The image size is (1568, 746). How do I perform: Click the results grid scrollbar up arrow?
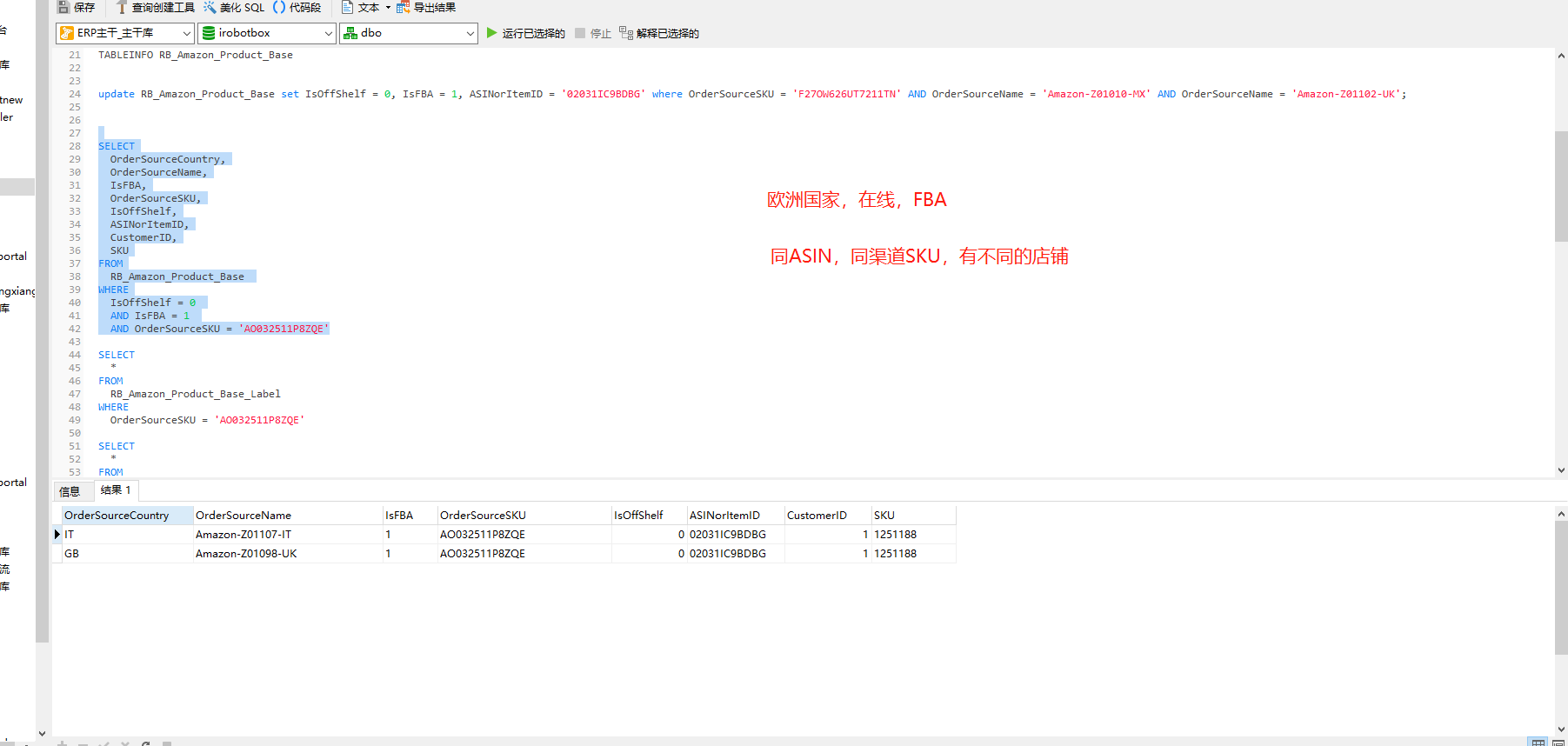1561,514
